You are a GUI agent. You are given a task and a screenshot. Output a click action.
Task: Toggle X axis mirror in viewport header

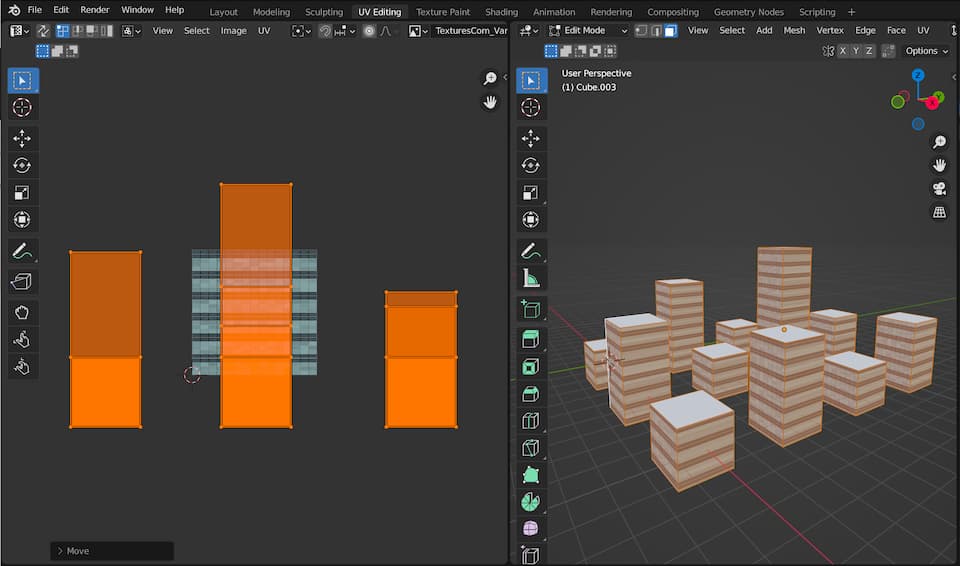tap(842, 51)
